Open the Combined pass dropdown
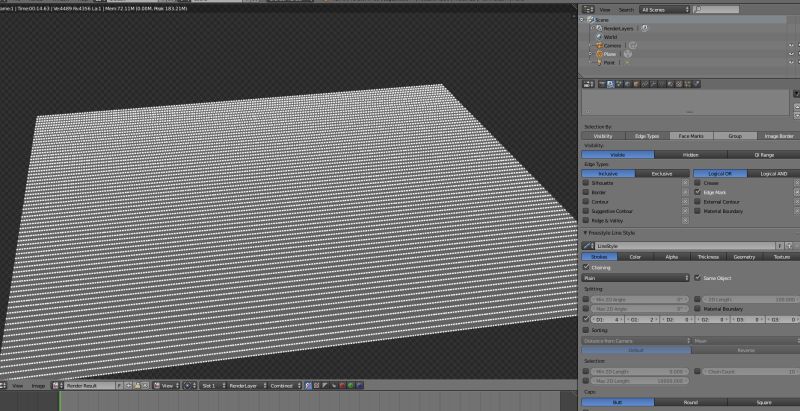 285,386
